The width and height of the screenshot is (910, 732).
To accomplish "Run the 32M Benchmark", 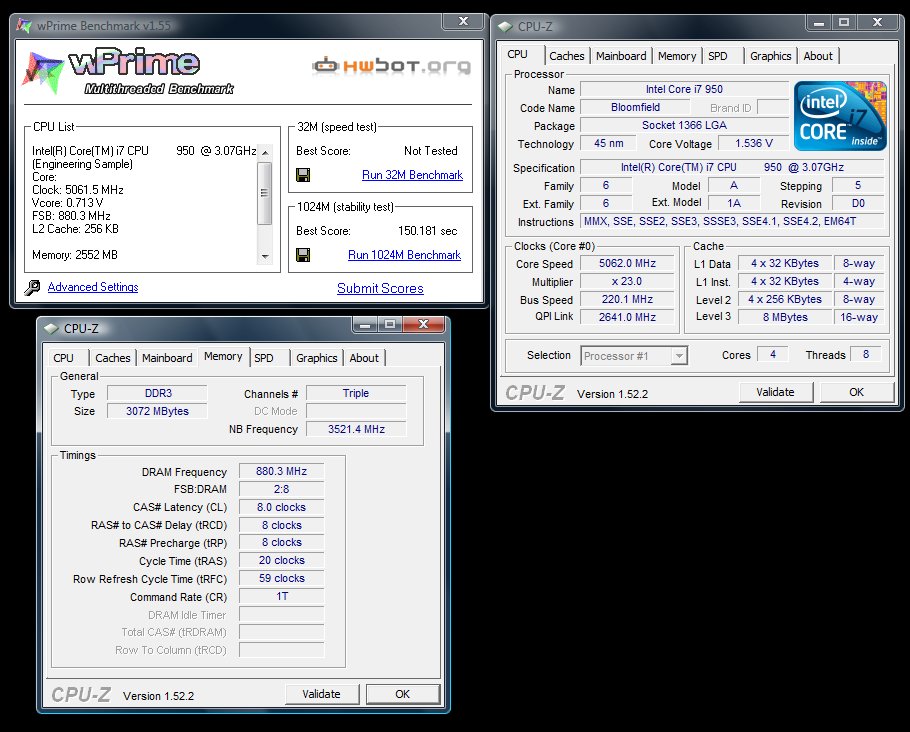I will coord(412,175).
